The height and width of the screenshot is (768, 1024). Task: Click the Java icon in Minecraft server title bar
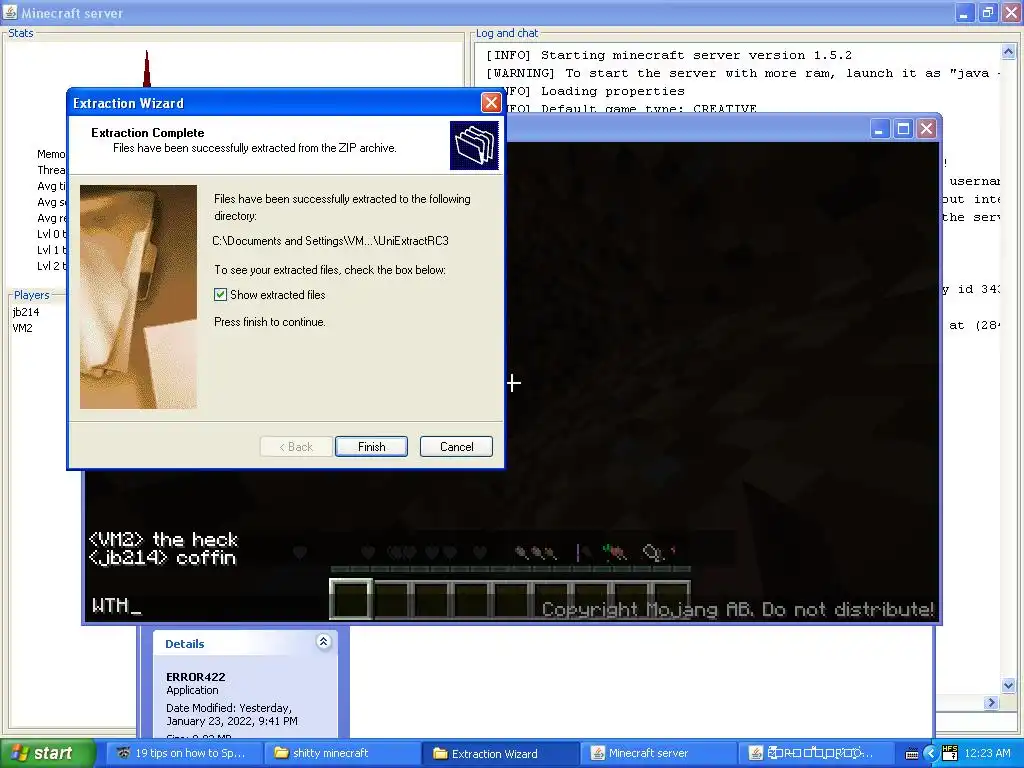click(x=10, y=12)
